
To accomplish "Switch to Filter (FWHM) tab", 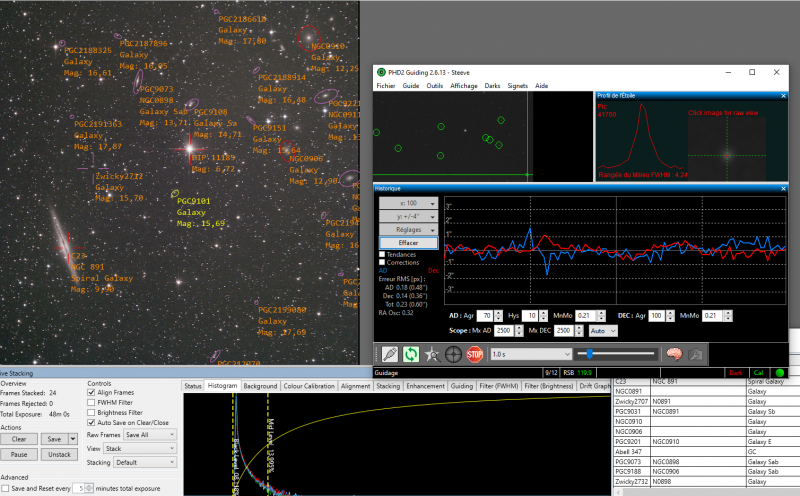I will click(x=498, y=386).
